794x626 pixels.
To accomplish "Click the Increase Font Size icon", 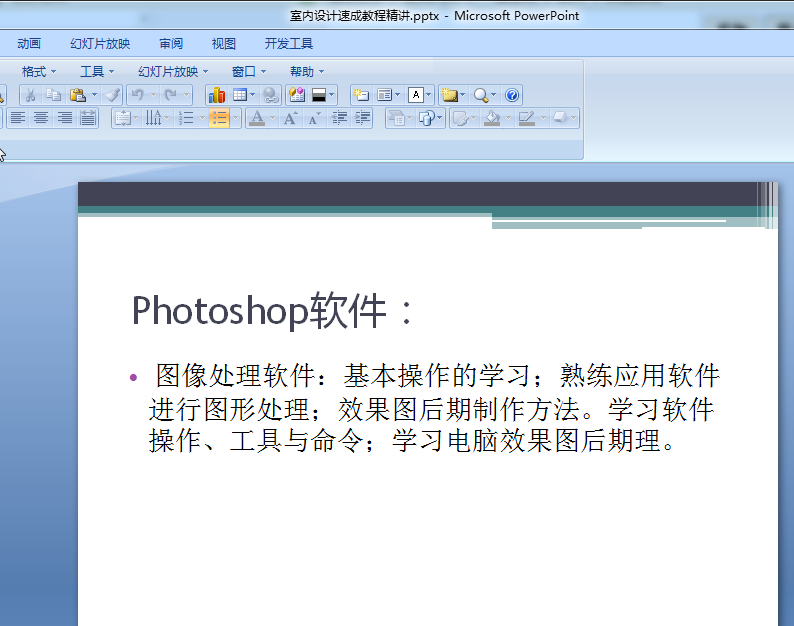I will 290,118.
